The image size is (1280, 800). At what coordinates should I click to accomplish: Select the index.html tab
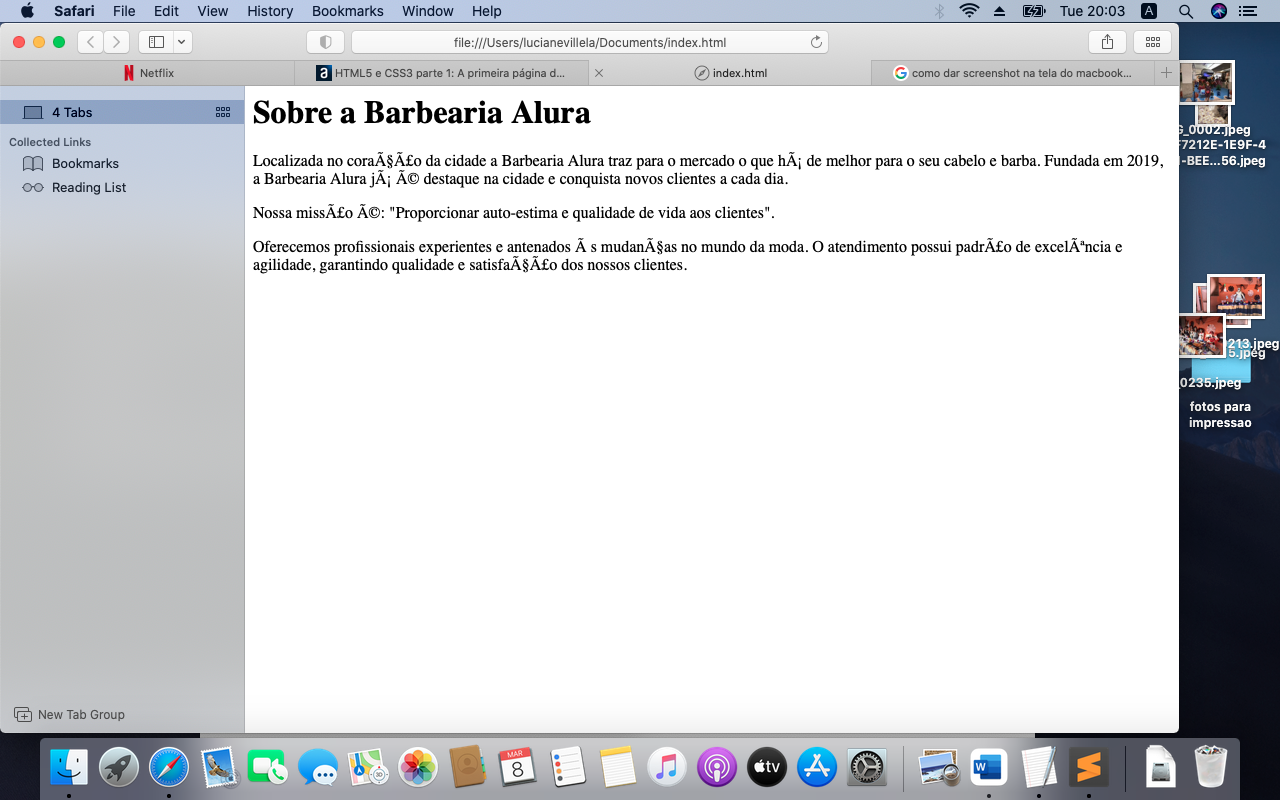pos(730,73)
